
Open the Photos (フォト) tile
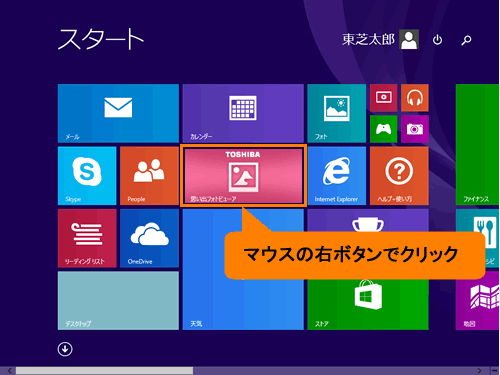(x=337, y=113)
